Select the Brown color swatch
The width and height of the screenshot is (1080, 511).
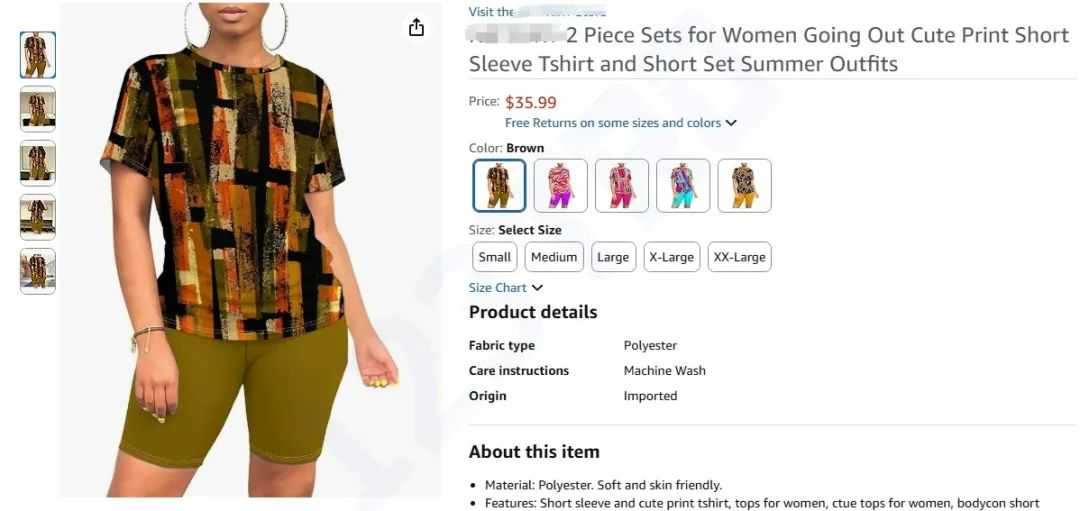point(499,186)
